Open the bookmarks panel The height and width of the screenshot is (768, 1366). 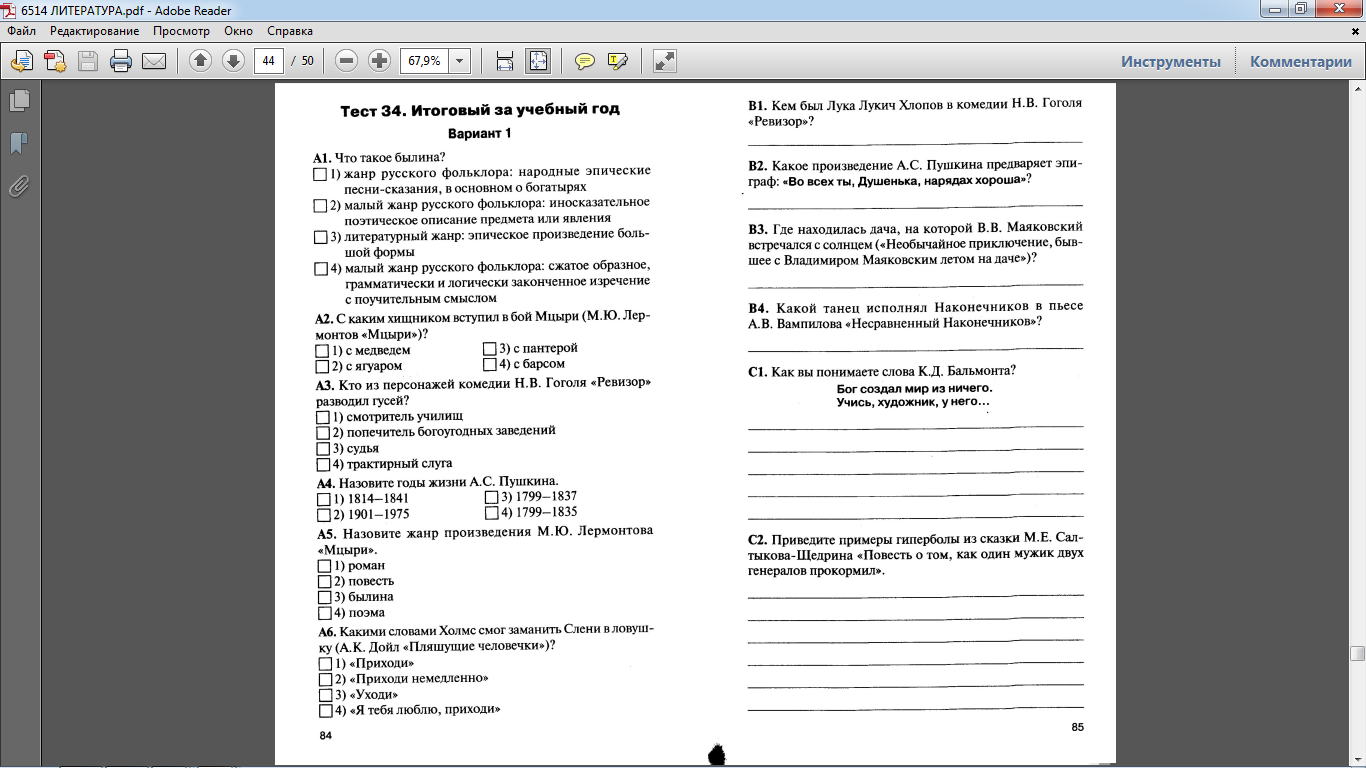click(x=18, y=143)
